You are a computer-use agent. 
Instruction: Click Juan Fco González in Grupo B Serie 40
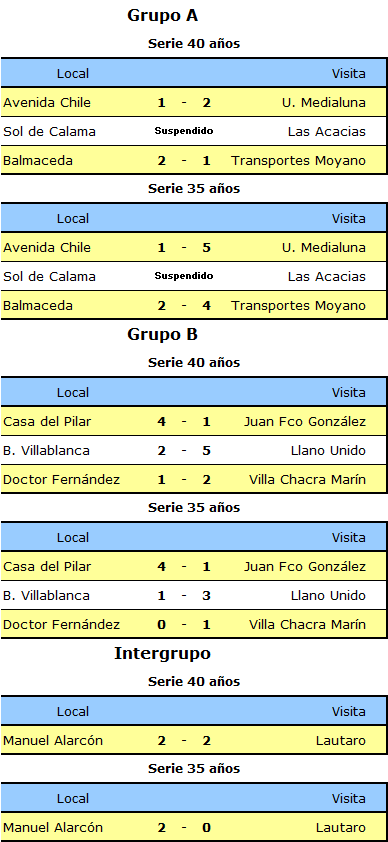tap(305, 422)
